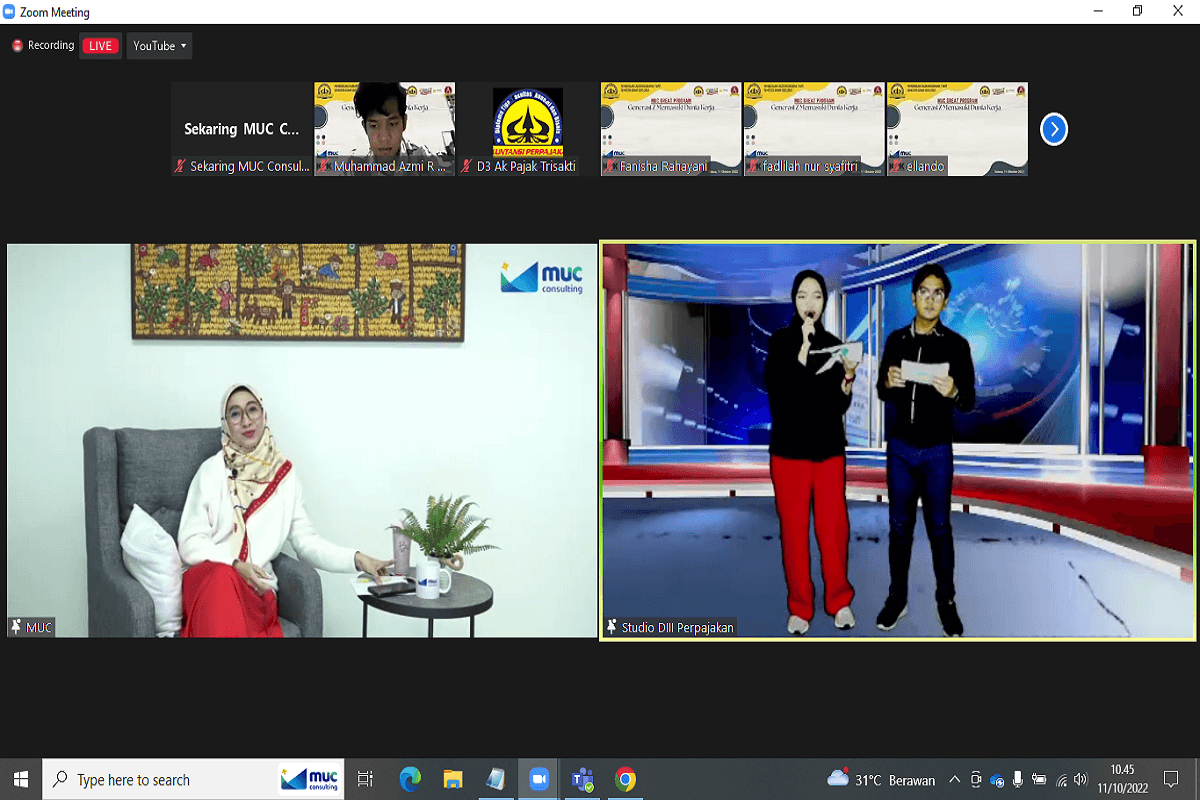Select fadlilah nur syafitri participant thumbnail

(x=814, y=129)
